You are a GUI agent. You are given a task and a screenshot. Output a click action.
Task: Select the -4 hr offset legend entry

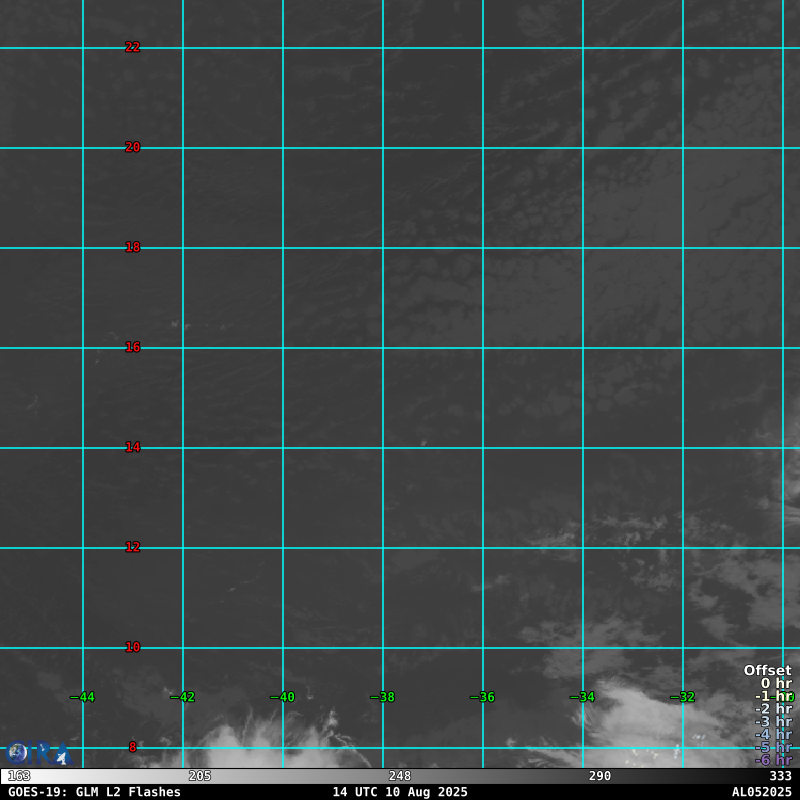(773, 735)
